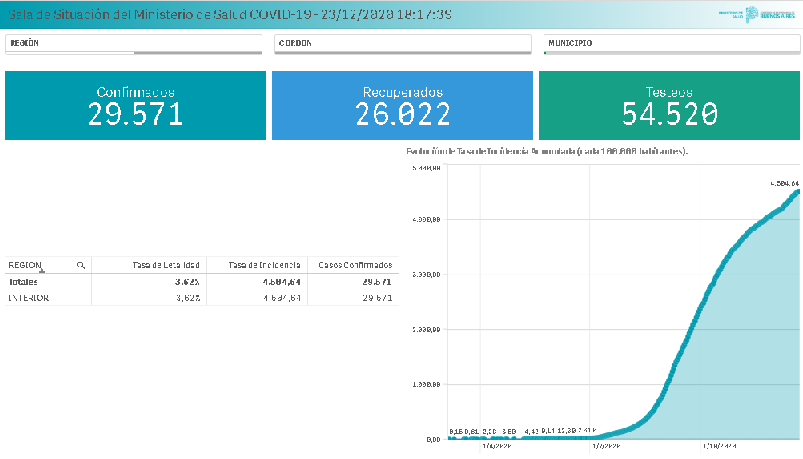
Task: Click the 4.000,00 y-axis label
Action: (x=425, y=219)
